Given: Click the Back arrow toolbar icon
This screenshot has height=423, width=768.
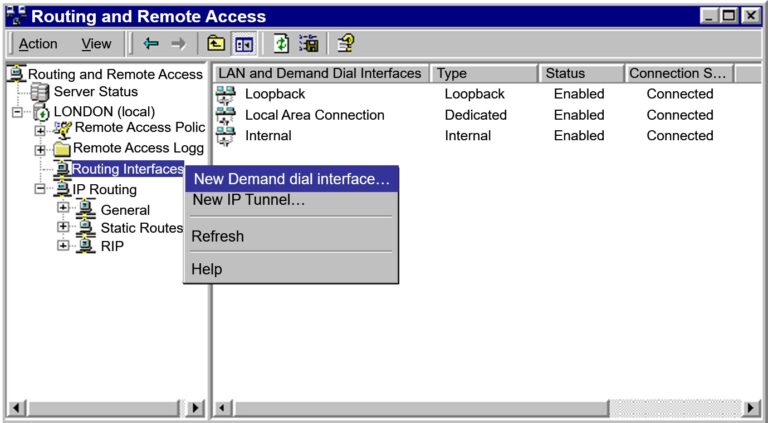Looking at the screenshot, I should pyautogui.click(x=151, y=44).
